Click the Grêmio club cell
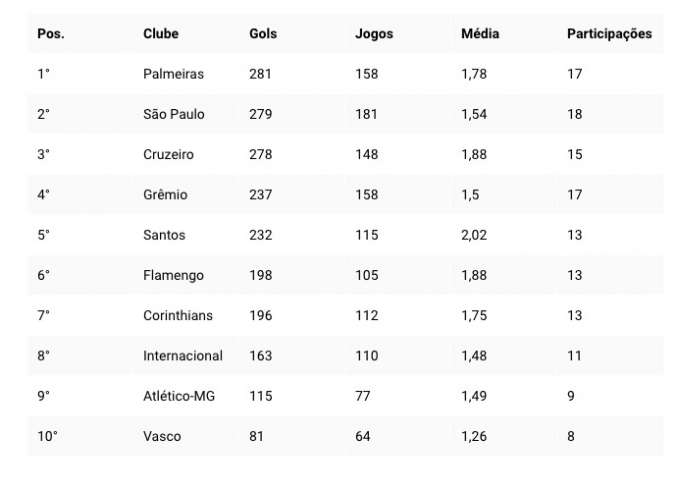The image size is (680, 493). [166, 195]
